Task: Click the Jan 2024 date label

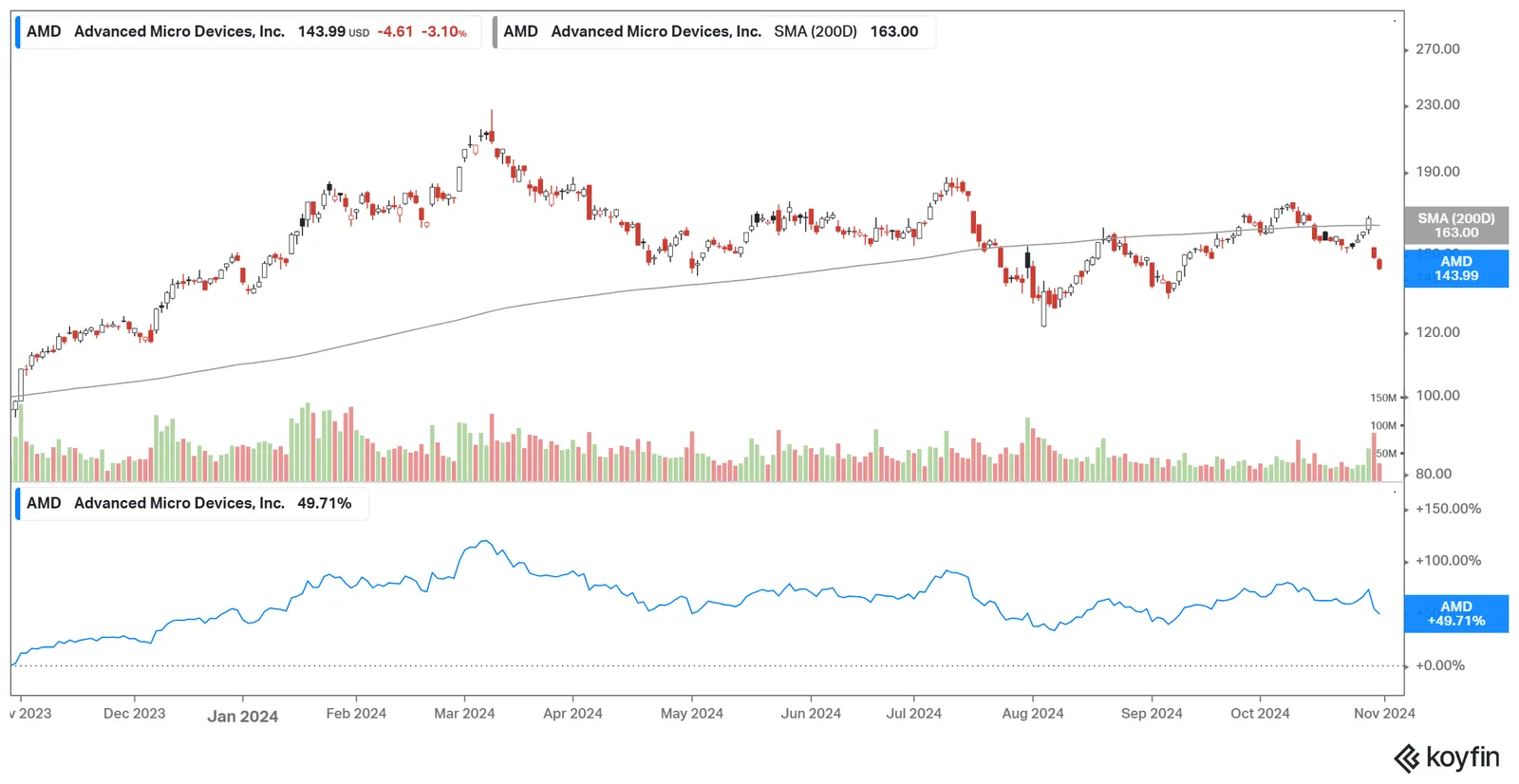Action: pos(243,717)
